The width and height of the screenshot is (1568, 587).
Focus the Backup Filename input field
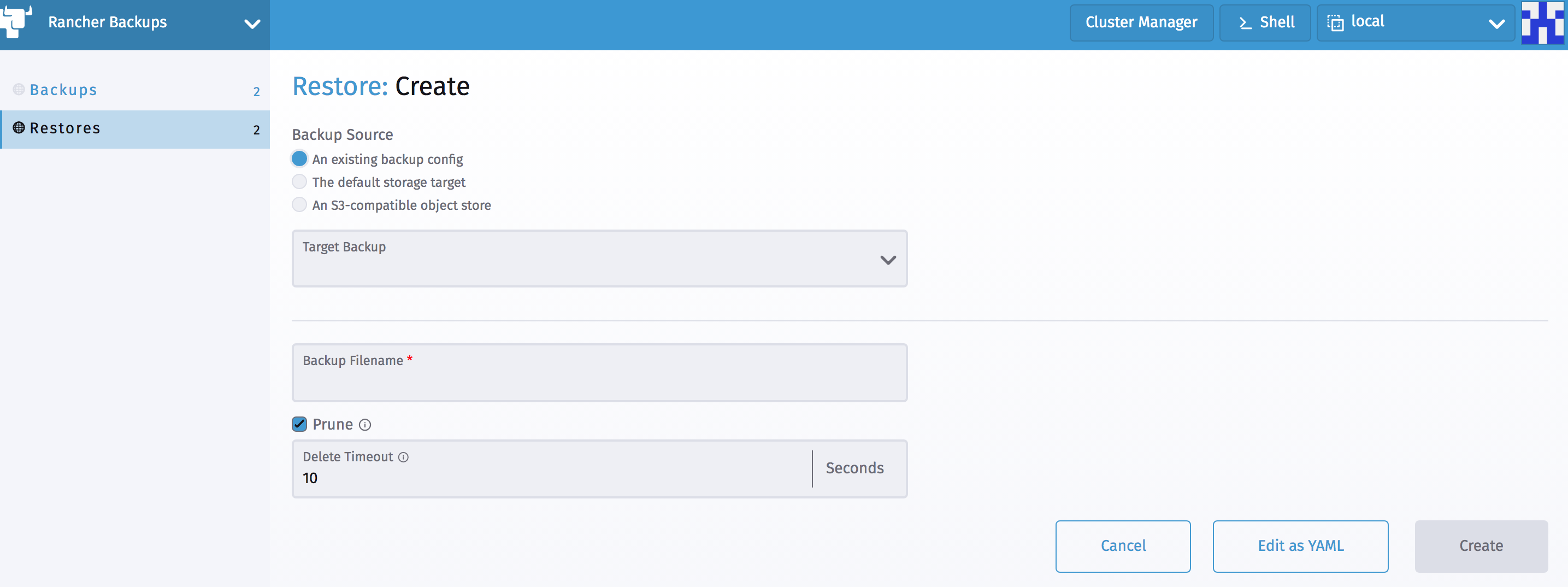(x=599, y=380)
